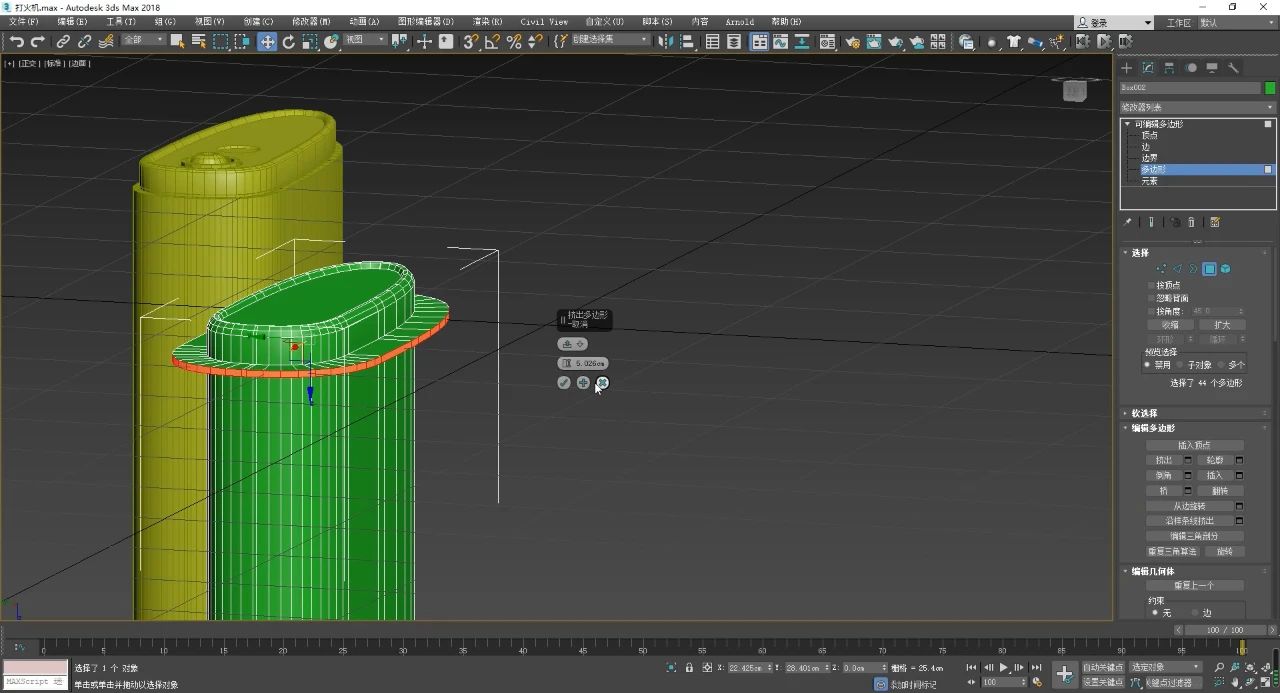Click the 扩大 selection button
This screenshot has height=693, width=1280.
click(x=1222, y=325)
